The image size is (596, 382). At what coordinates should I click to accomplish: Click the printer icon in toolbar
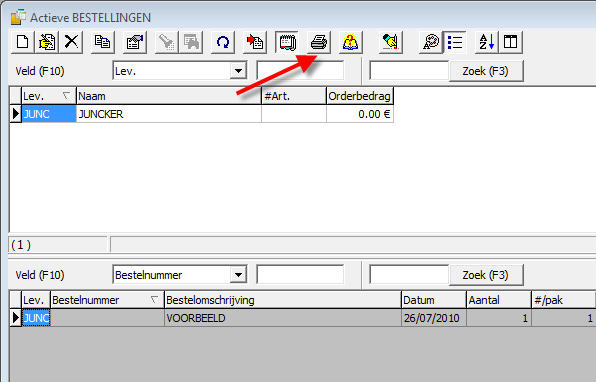click(x=319, y=42)
